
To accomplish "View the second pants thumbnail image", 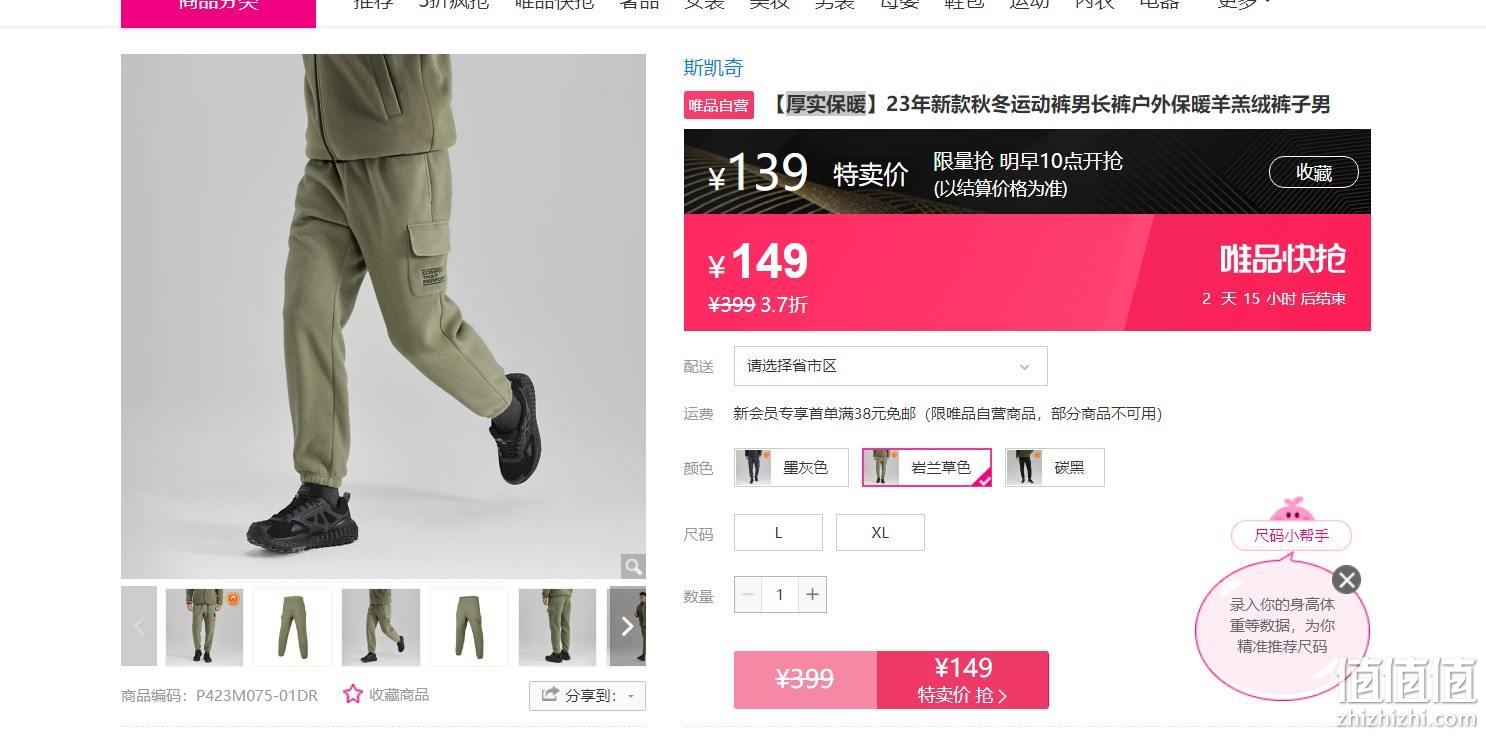I will (x=292, y=626).
